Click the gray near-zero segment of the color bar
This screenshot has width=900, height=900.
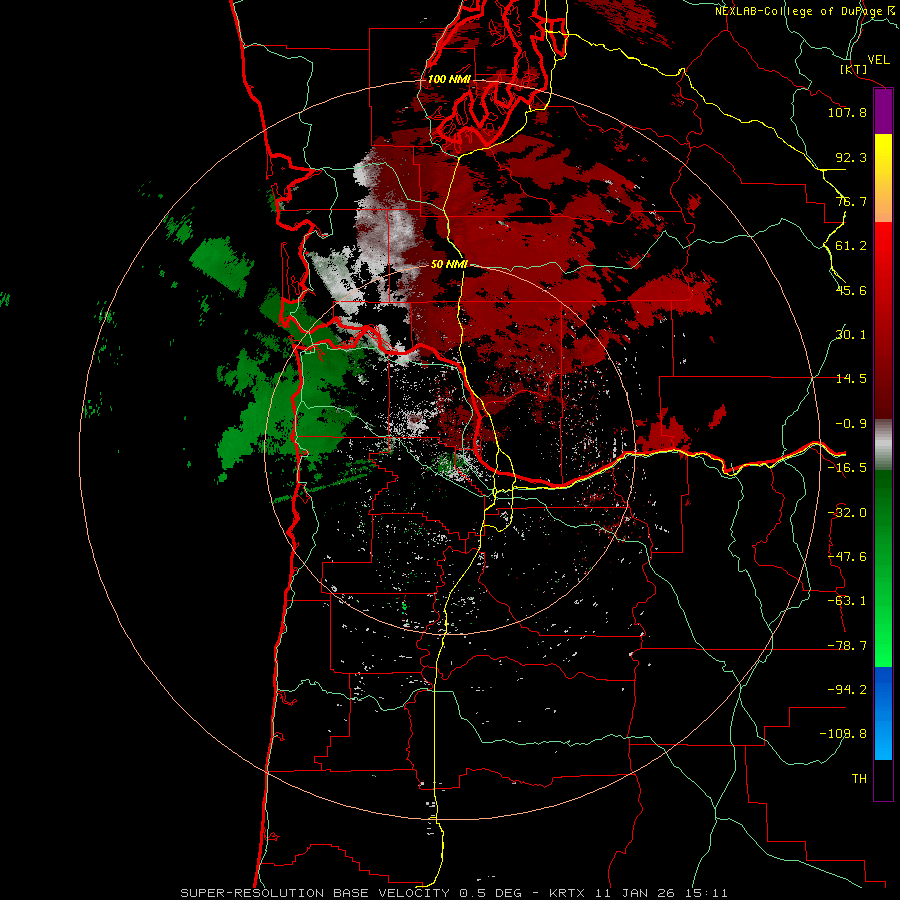pos(883,445)
